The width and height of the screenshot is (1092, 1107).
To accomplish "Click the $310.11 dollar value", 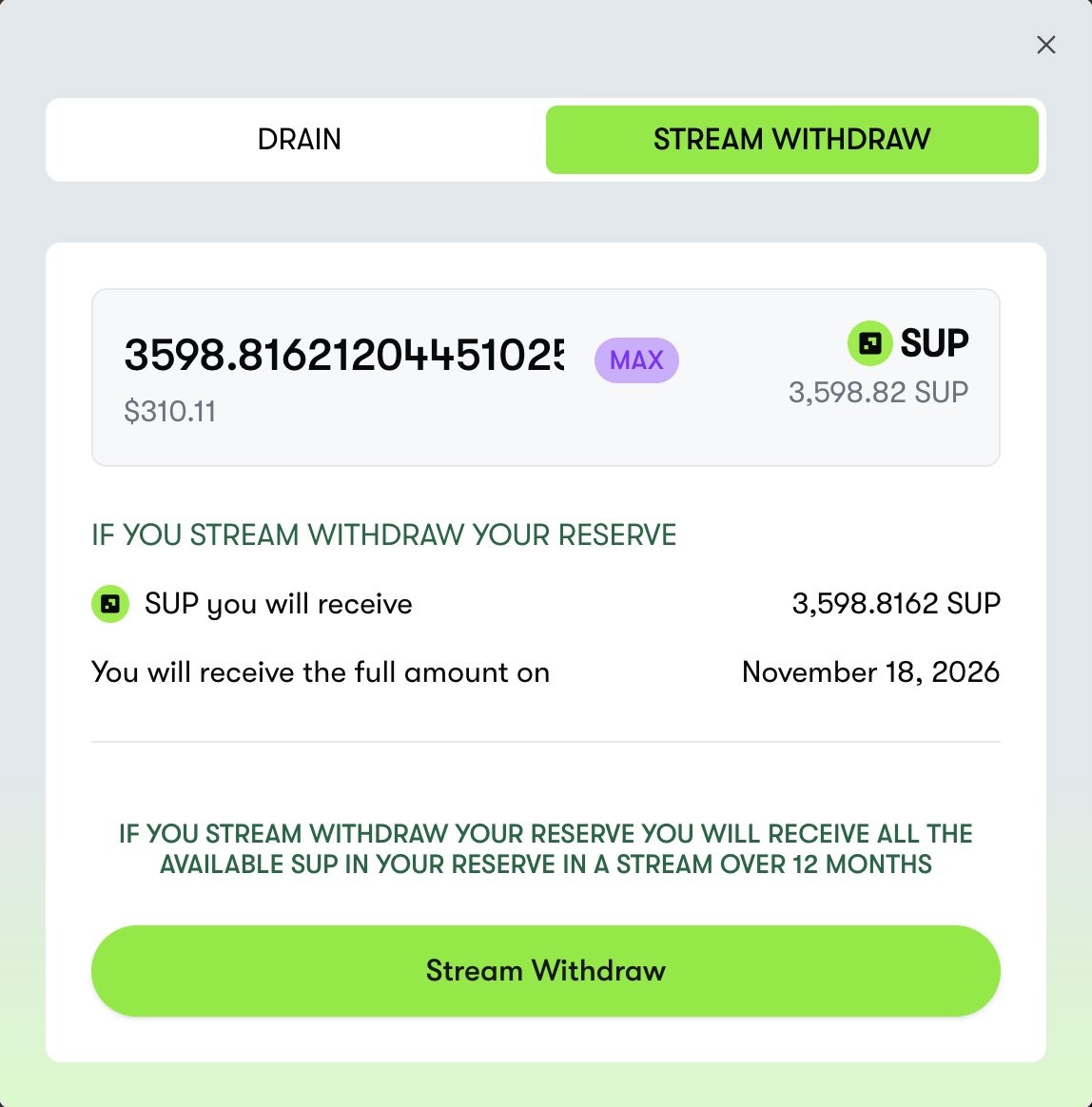I will pos(170,412).
